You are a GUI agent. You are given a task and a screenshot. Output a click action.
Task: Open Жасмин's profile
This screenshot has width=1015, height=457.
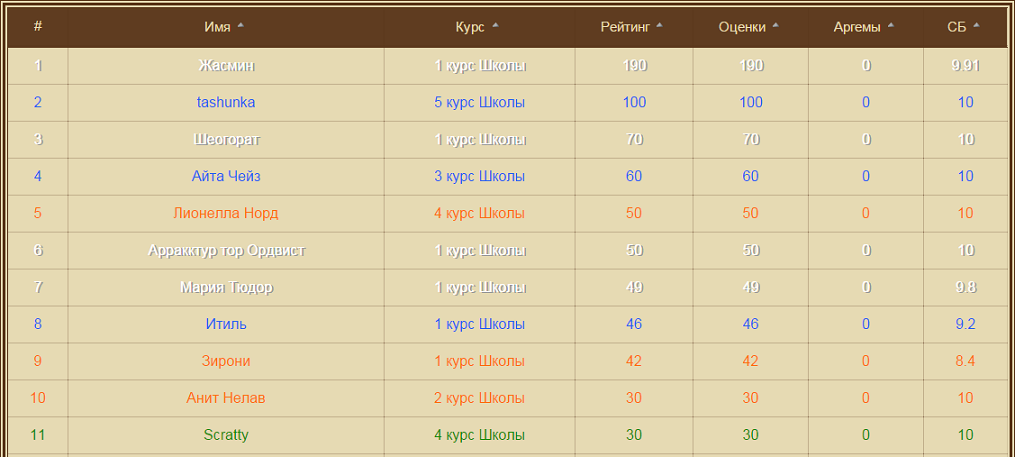226,65
